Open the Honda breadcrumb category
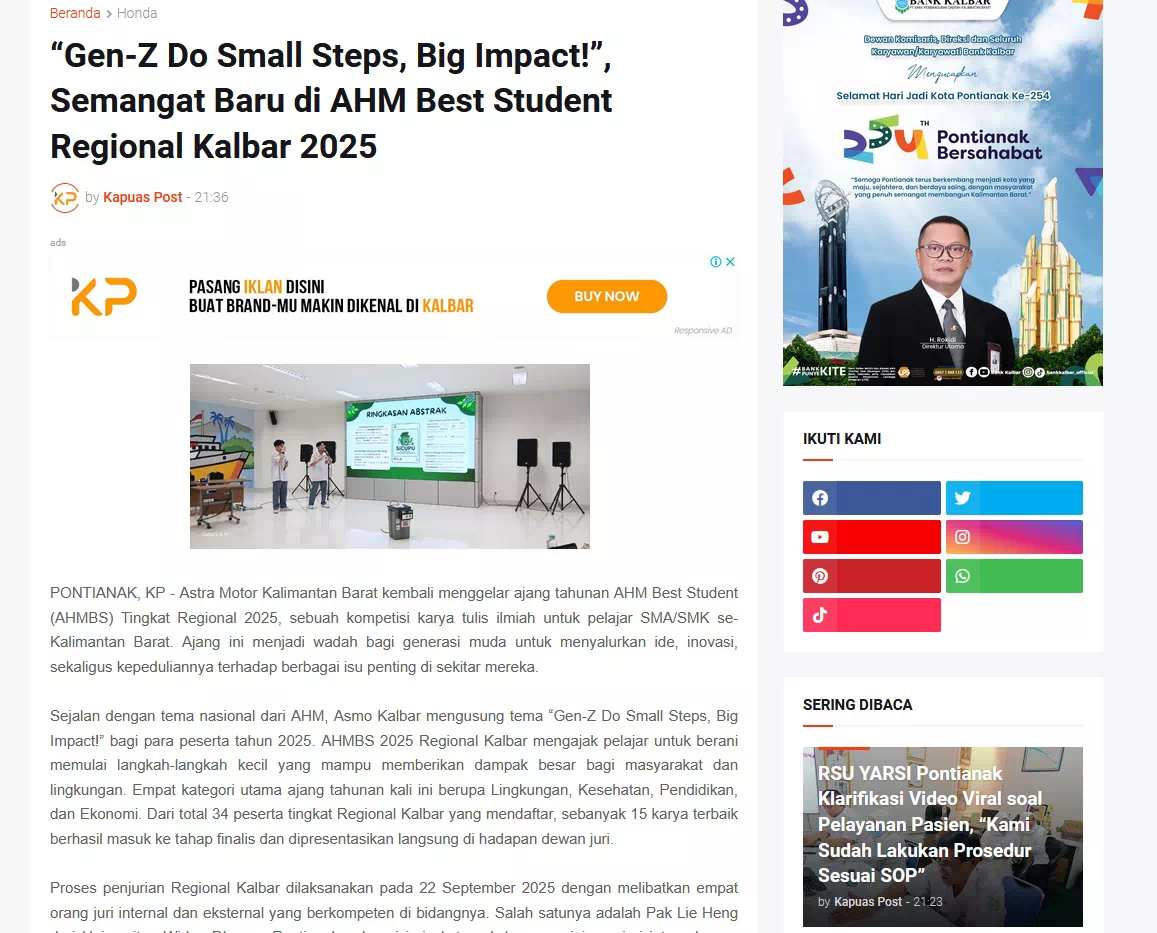Screen dimensions: 1157x933 [x=137, y=13]
